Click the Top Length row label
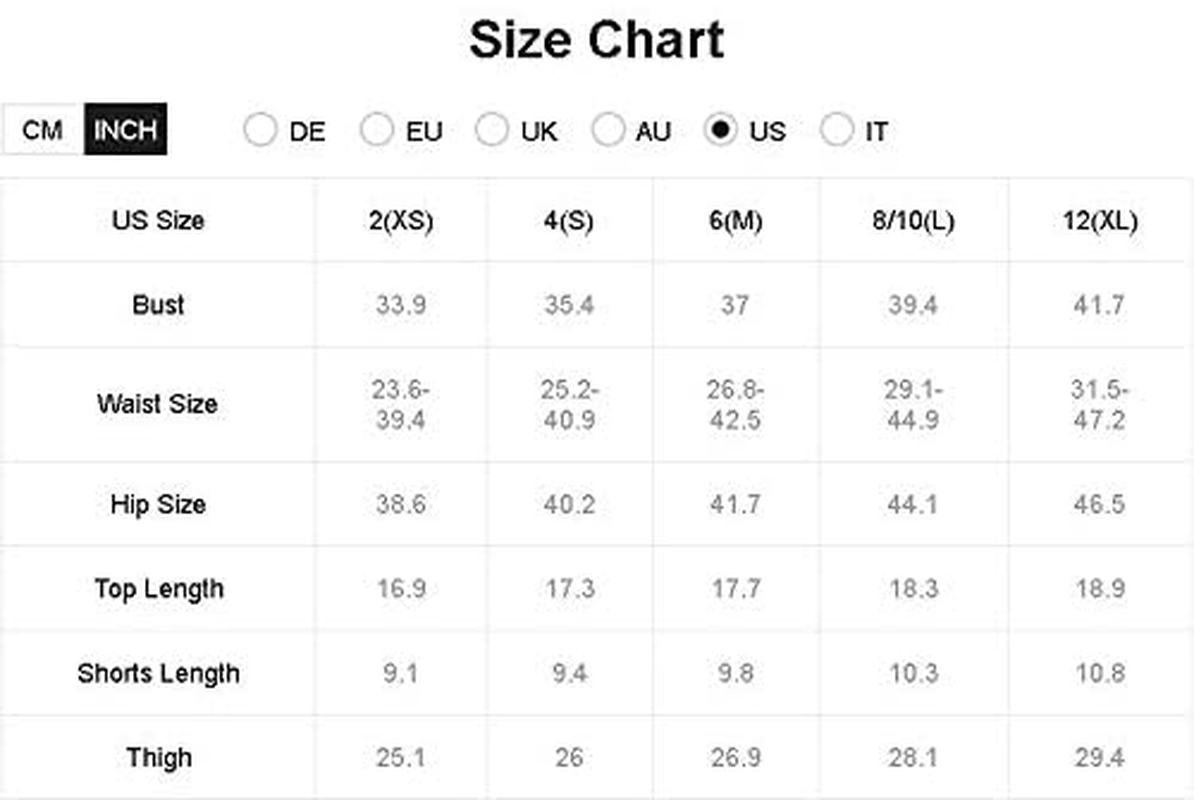The width and height of the screenshot is (1194, 800). click(x=159, y=588)
